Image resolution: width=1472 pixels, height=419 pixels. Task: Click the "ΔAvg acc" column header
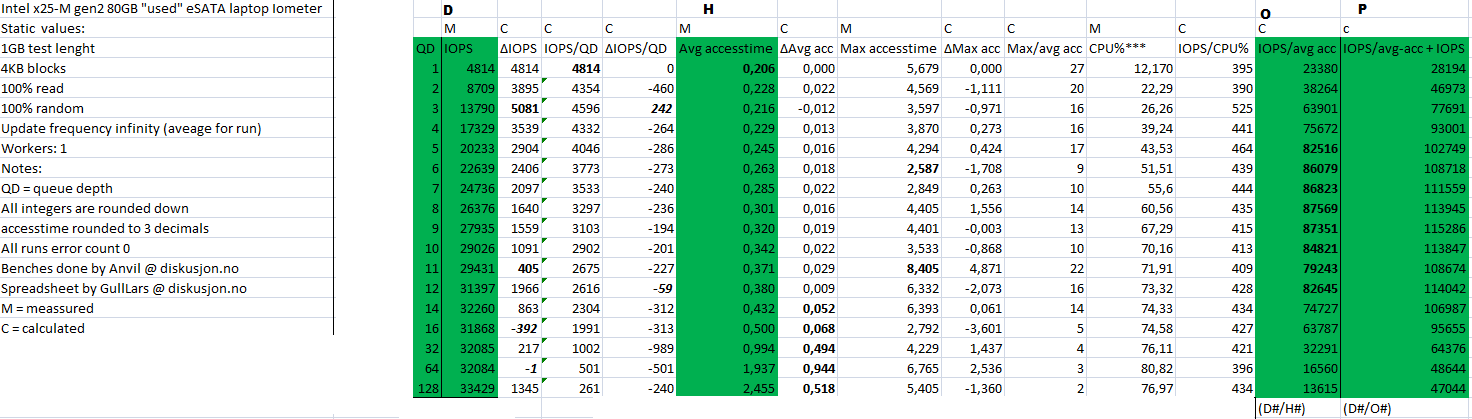807,48
